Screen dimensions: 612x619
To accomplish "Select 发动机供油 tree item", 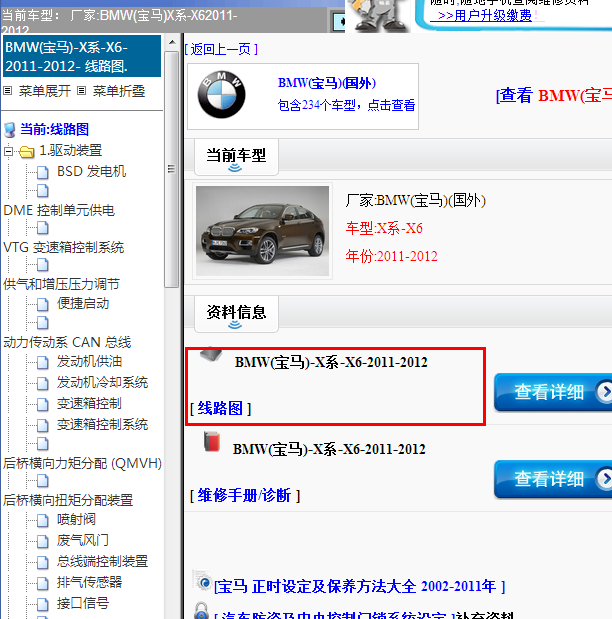I will tap(89, 361).
